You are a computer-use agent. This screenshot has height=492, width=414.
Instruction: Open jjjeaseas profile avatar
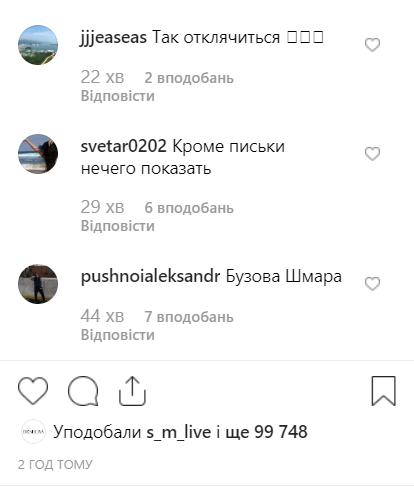(38, 45)
